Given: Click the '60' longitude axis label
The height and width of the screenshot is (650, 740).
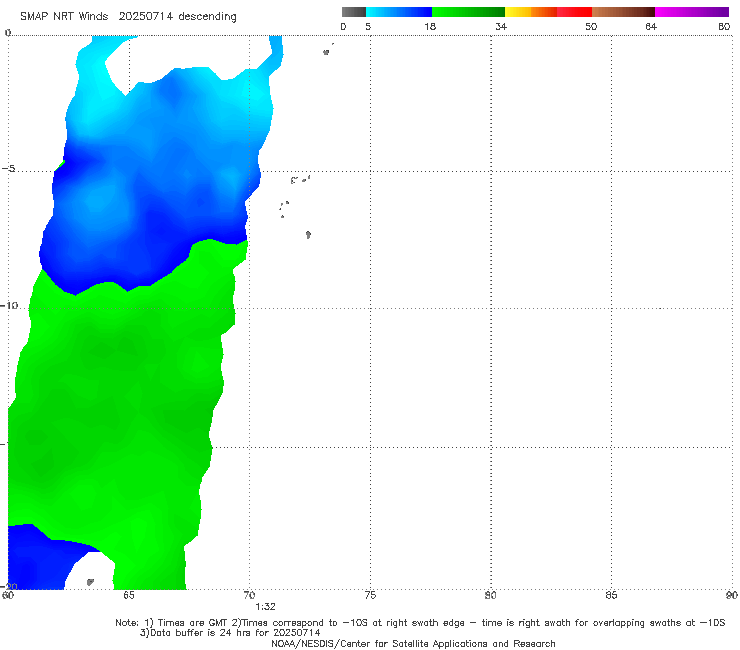Looking at the screenshot, I should (x=8, y=595).
